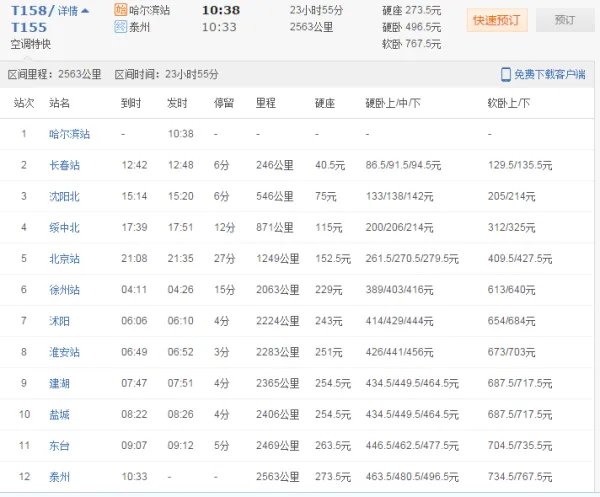
Task: Click the phone icon for client download
Action: (x=506, y=75)
